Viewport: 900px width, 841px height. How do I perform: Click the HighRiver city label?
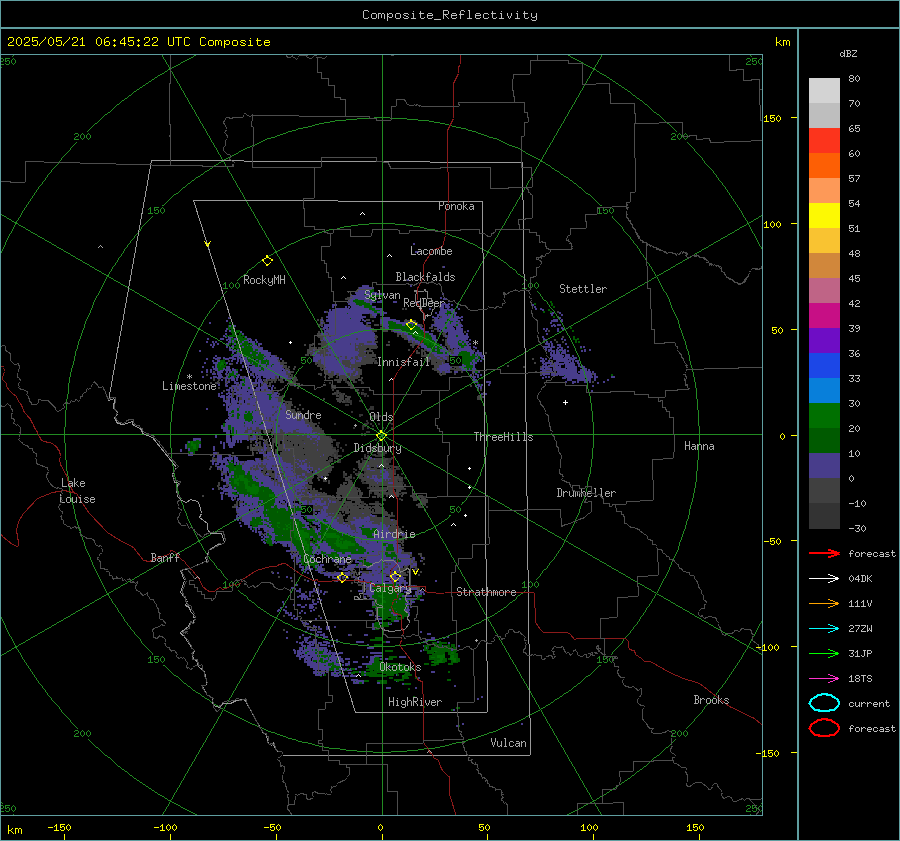click(x=415, y=702)
